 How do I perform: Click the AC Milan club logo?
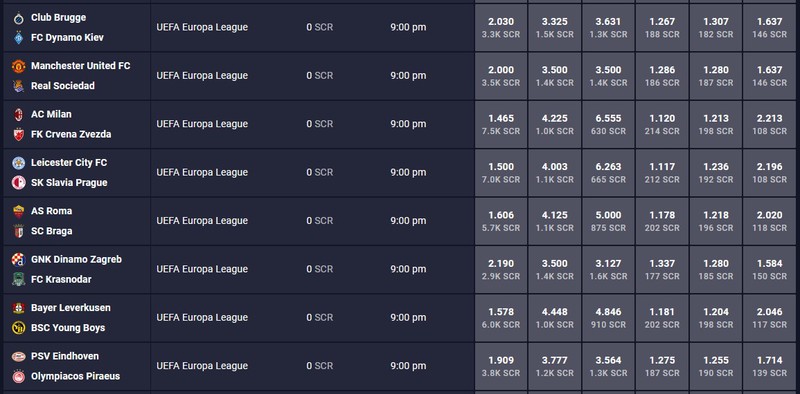pyautogui.click(x=18, y=115)
